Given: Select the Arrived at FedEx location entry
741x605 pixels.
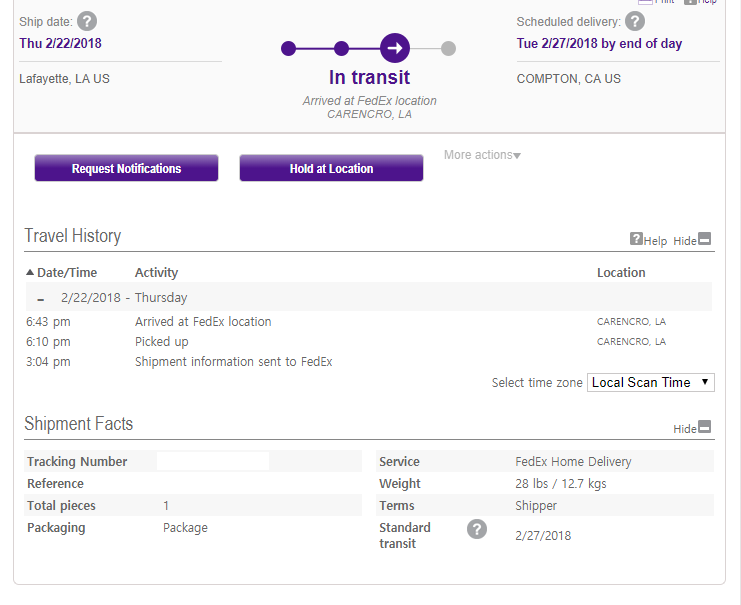Looking at the screenshot, I should click(x=203, y=322).
